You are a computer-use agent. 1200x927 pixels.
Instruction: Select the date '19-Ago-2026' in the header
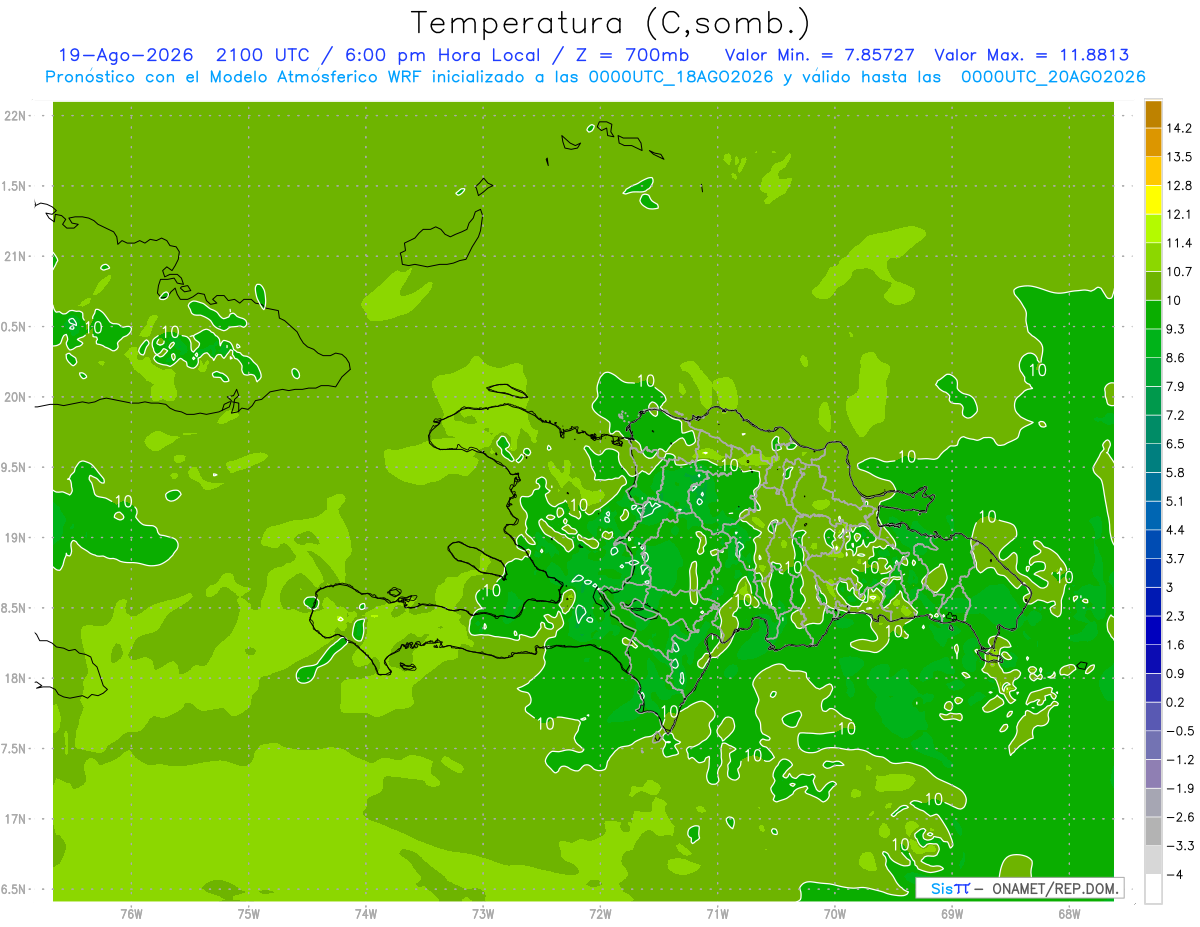coord(126,55)
